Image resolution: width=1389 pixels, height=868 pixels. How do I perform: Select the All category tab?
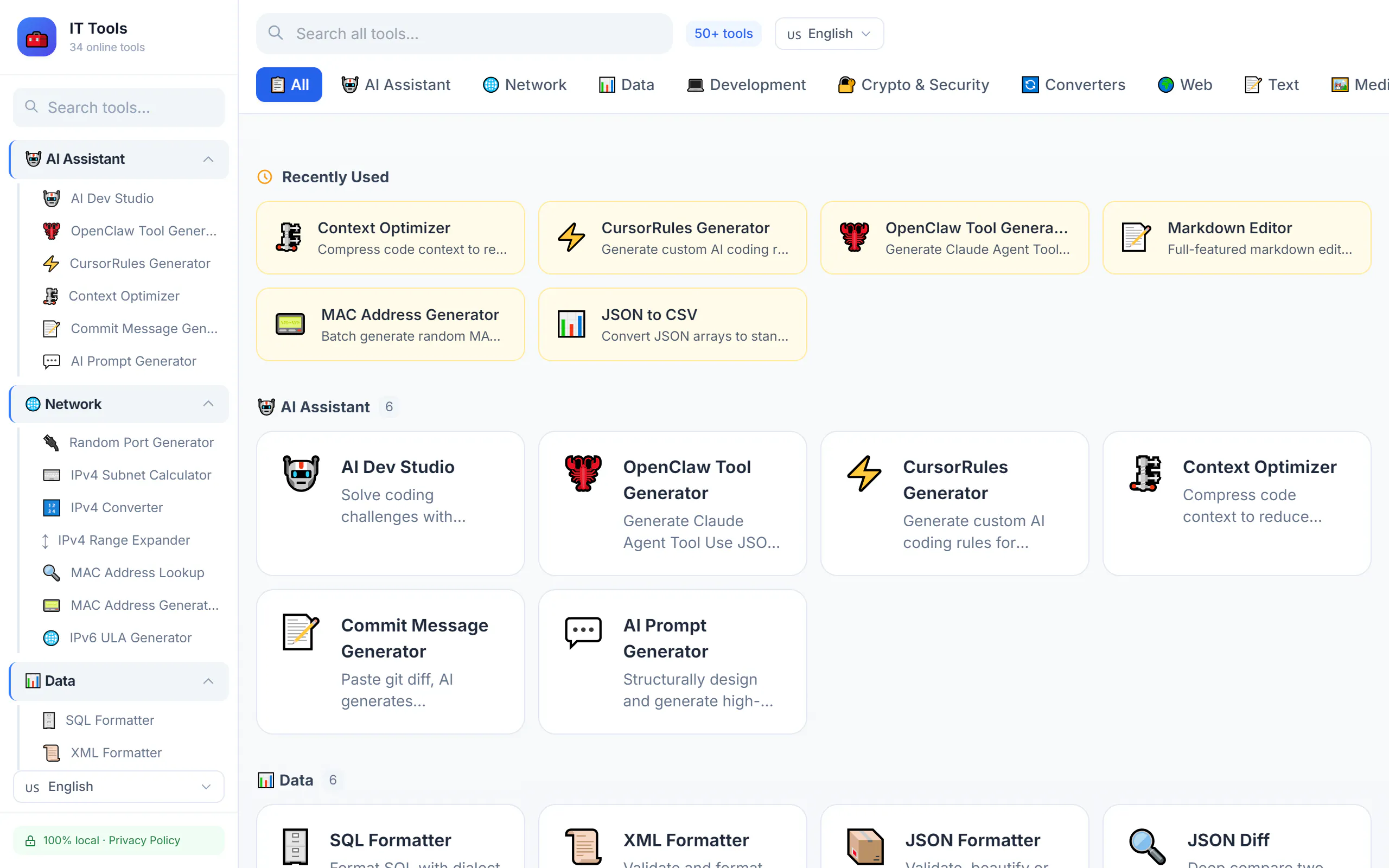pos(289,85)
